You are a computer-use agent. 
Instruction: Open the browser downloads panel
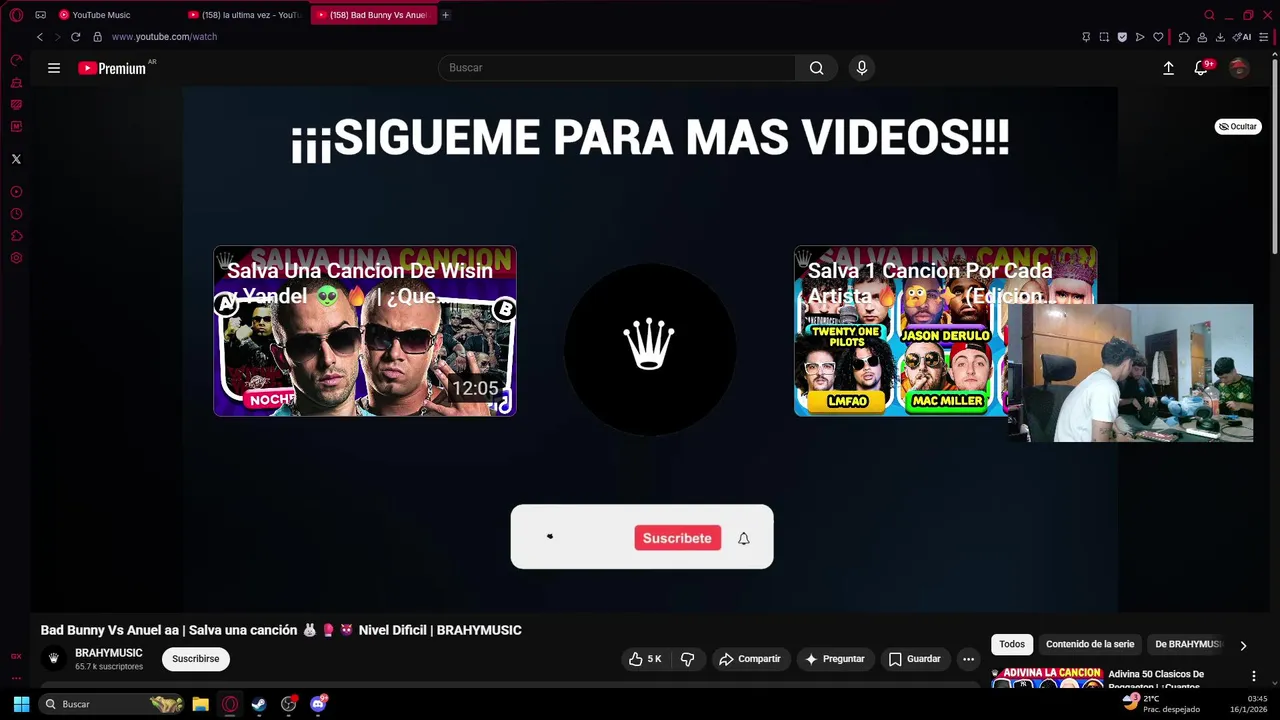coord(1220,37)
